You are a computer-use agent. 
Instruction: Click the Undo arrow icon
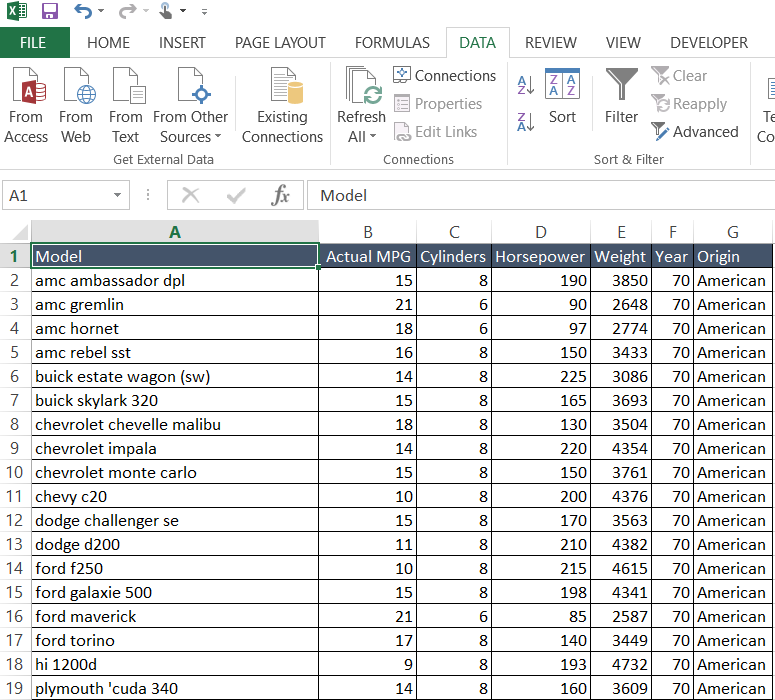83,12
